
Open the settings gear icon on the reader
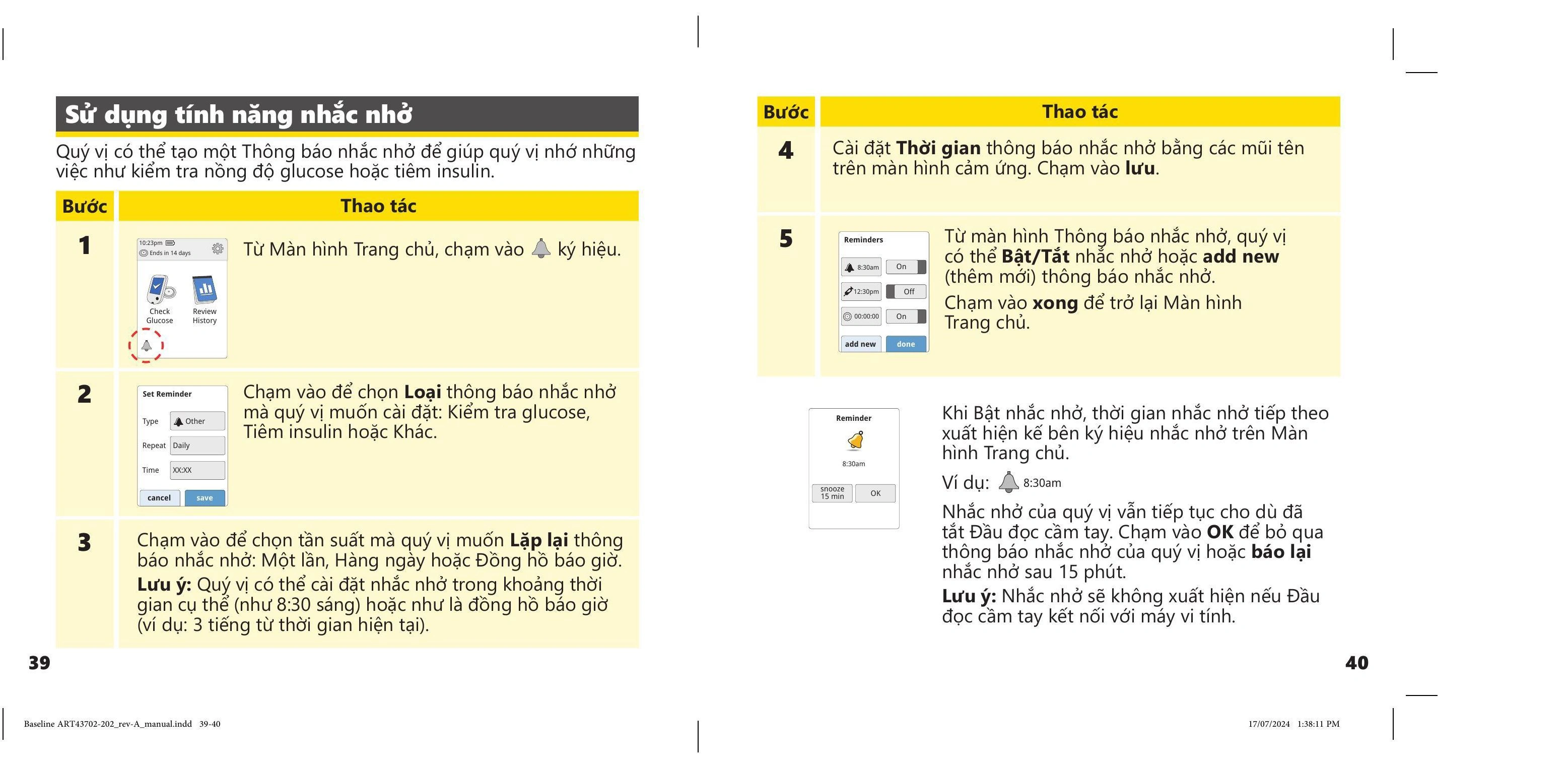217,248
